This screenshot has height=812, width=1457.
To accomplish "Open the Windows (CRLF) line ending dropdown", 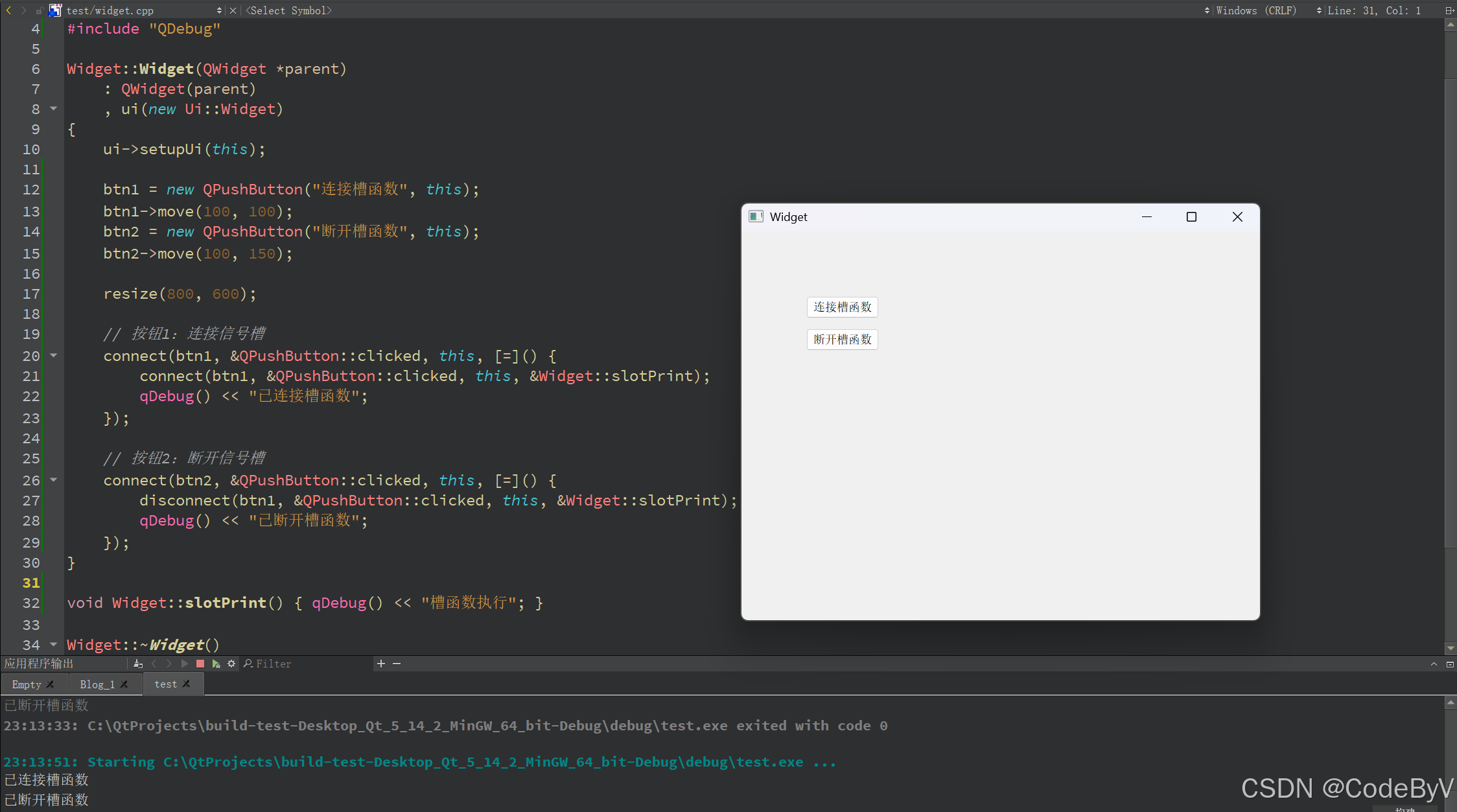I will point(1255,10).
